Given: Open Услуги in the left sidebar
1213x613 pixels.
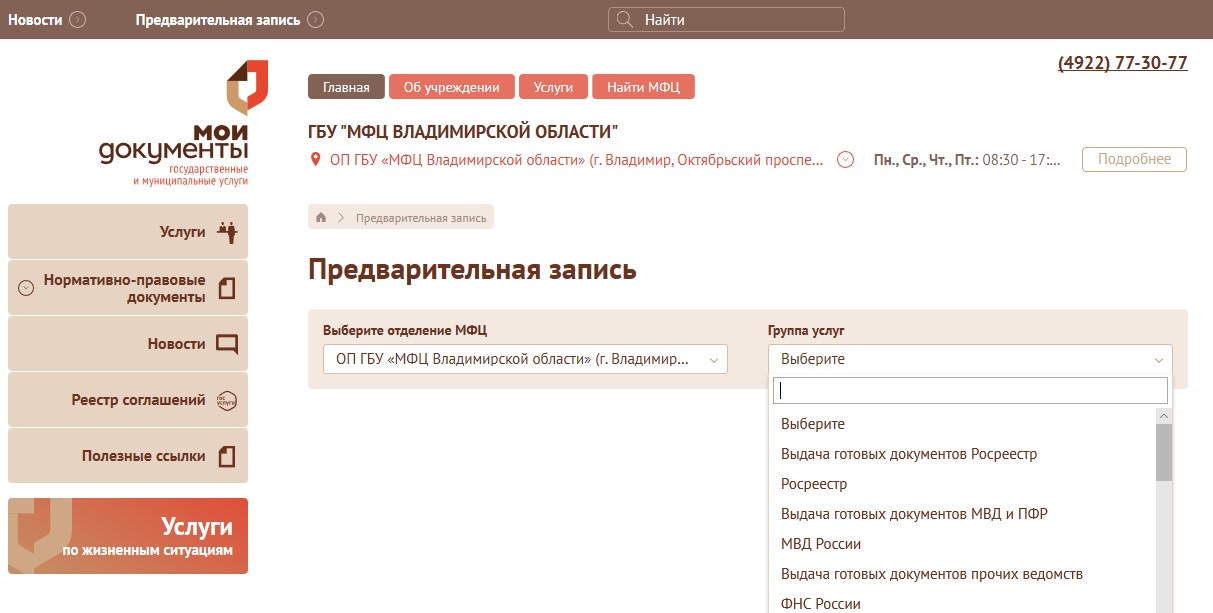Looking at the screenshot, I should point(128,232).
